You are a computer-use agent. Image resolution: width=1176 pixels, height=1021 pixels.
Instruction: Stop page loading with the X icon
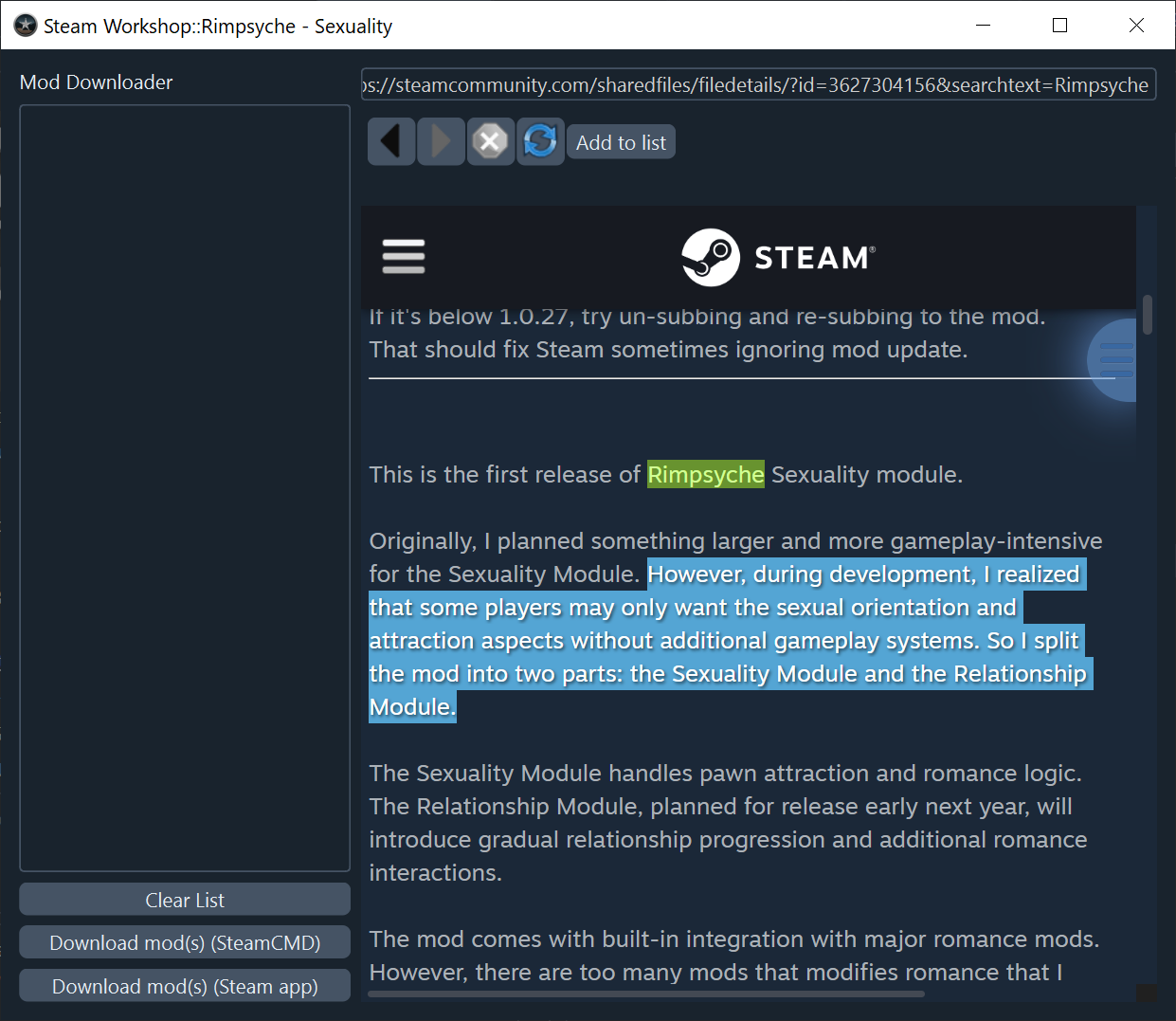pos(491,142)
